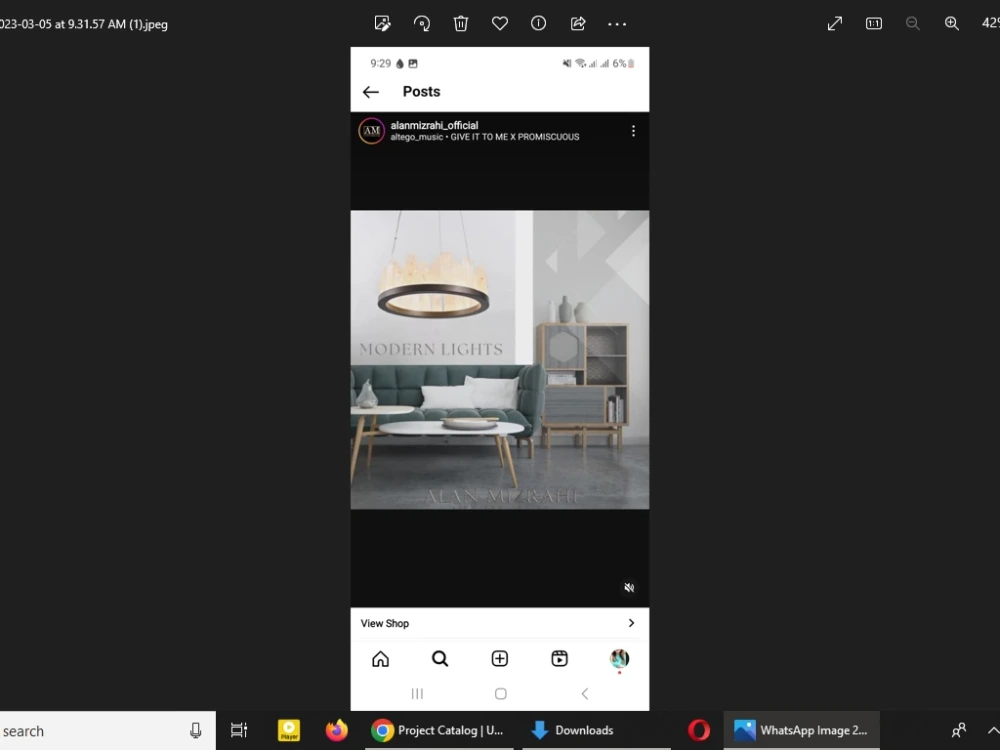
Task: Tap Android back chevron
Action: point(584,693)
